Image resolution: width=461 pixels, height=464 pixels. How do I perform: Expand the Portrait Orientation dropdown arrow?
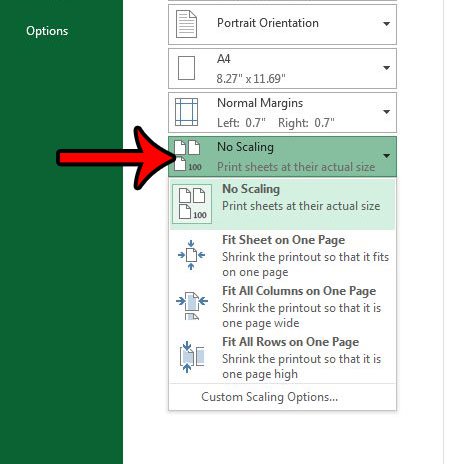click(386, 24)
